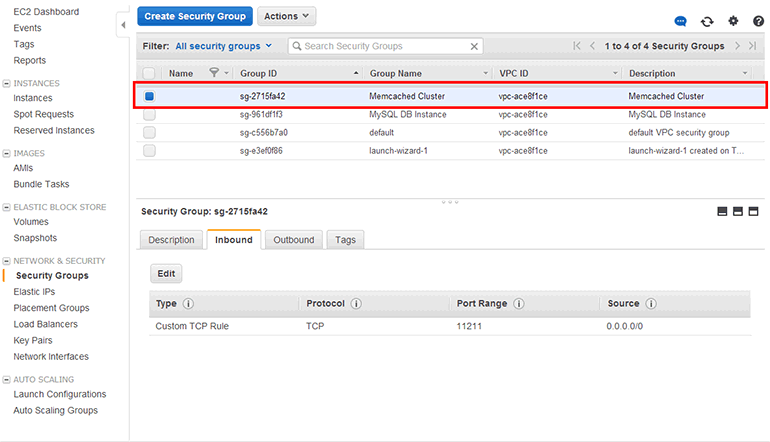
Task: Clear the search box with X icon
Action: pos(474,46)
